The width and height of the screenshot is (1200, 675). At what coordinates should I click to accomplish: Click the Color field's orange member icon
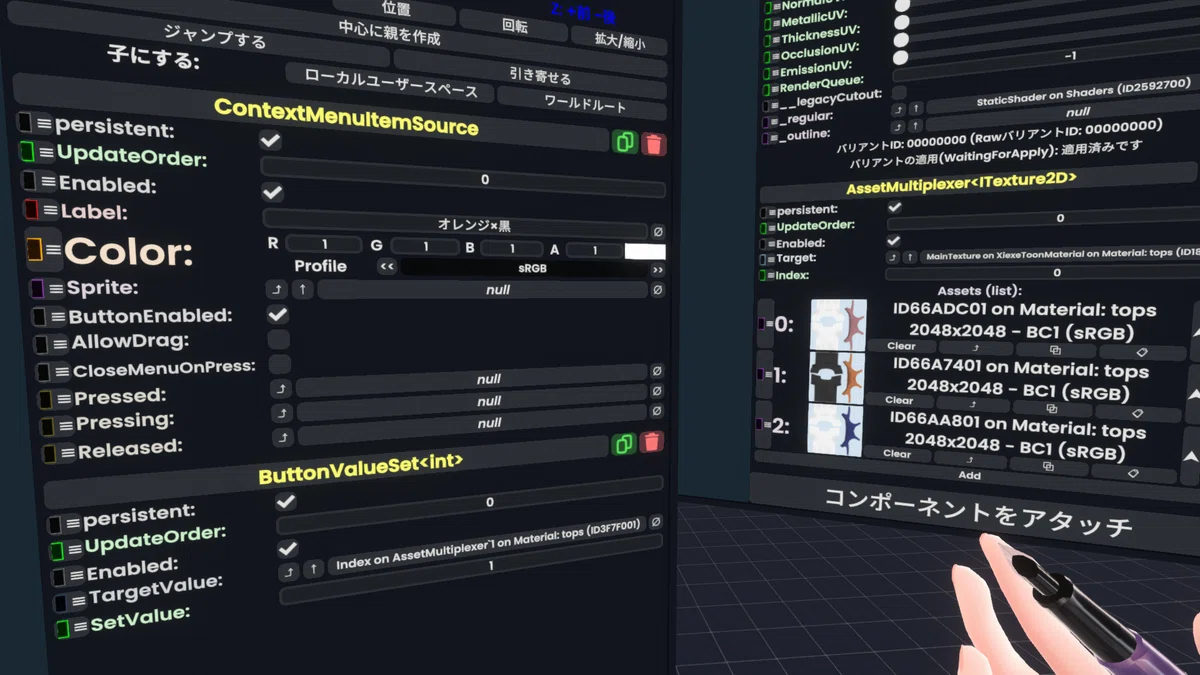(x=34, y=250)
